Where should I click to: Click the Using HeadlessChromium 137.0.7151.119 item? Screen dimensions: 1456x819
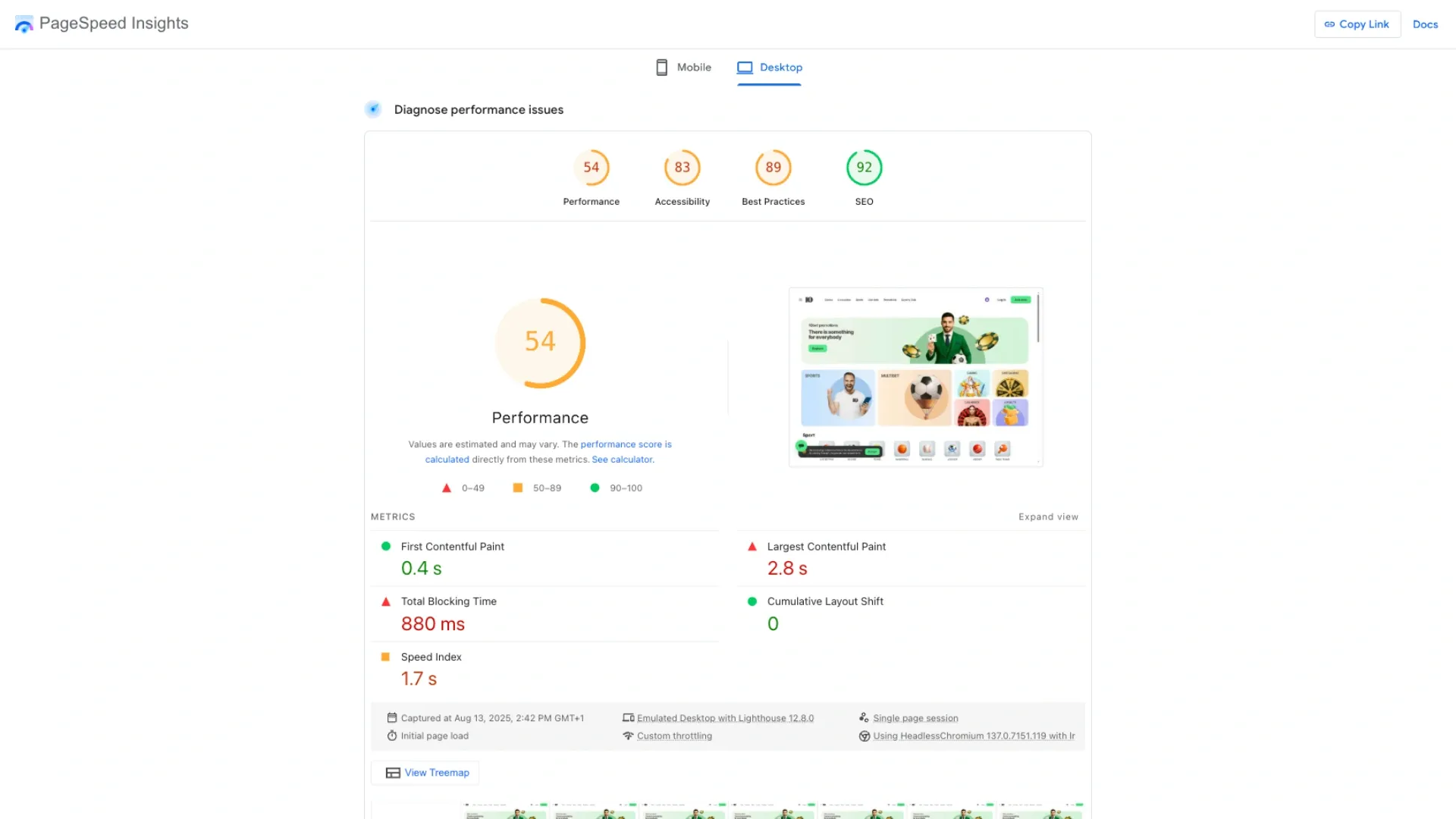(x=974, y=736)
